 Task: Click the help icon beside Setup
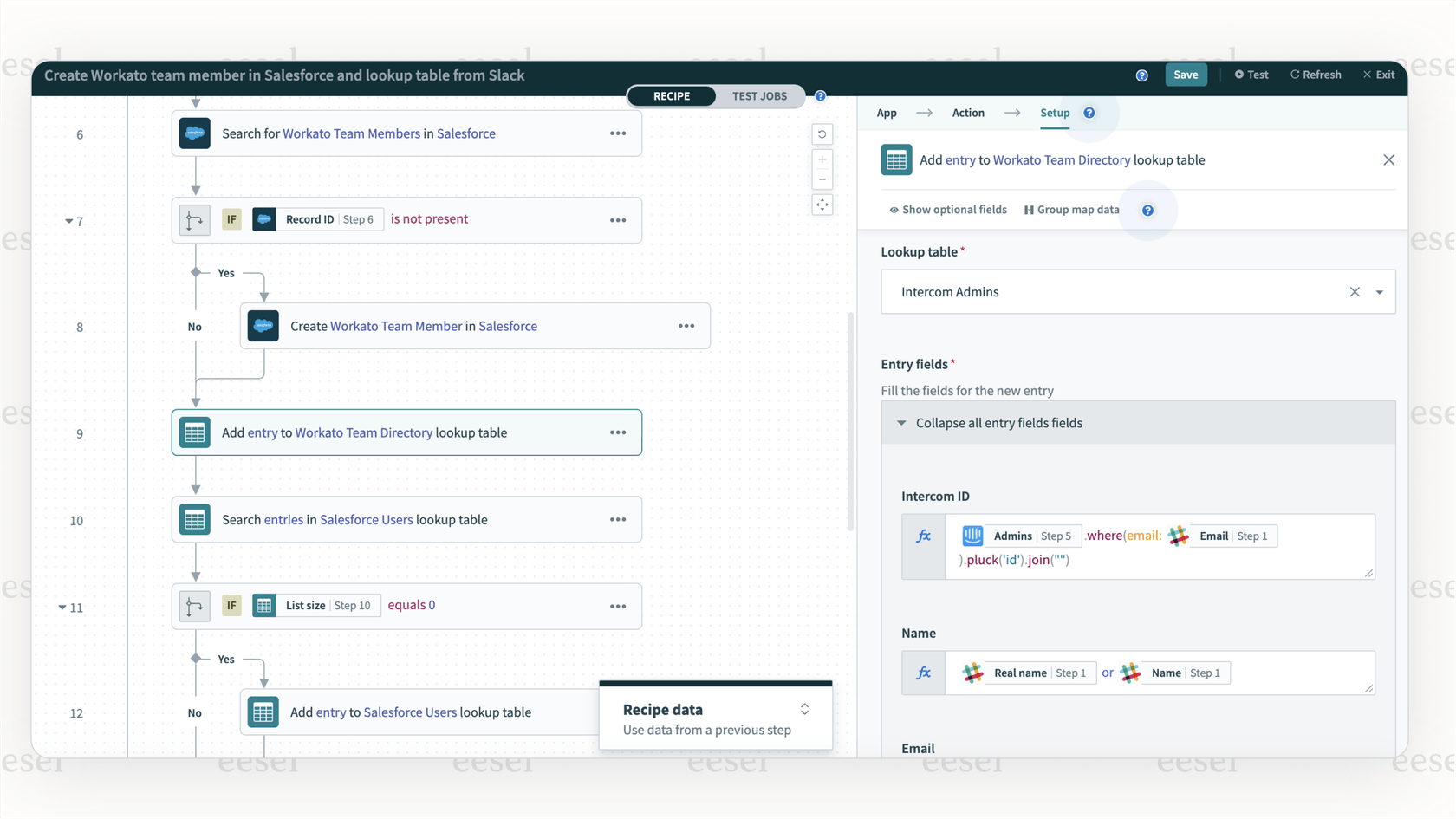[x=1089, y=113]
